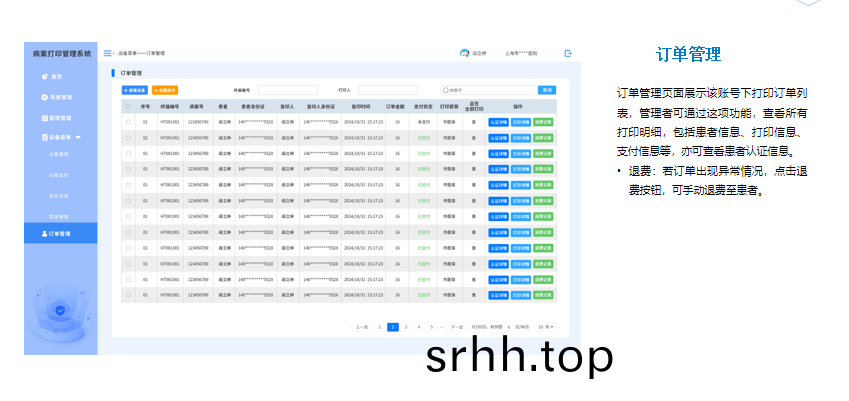
Task: Toggle the select-all checkbox in table header
Action: point(128,106)
